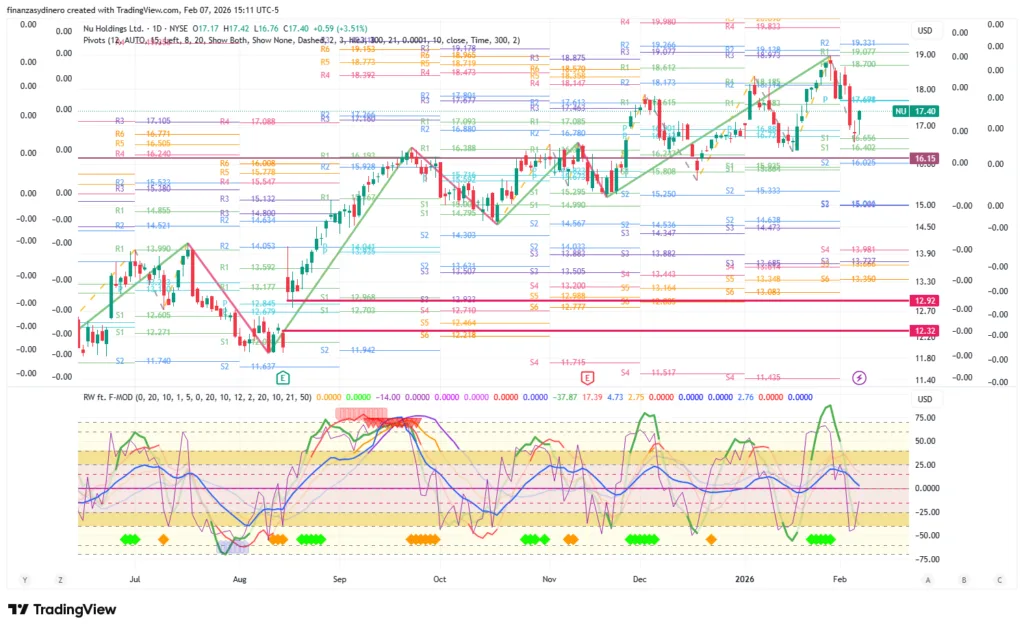Click the C circle at bottom right
This screenshot has width=1024, height=630.
coord(998,579)
